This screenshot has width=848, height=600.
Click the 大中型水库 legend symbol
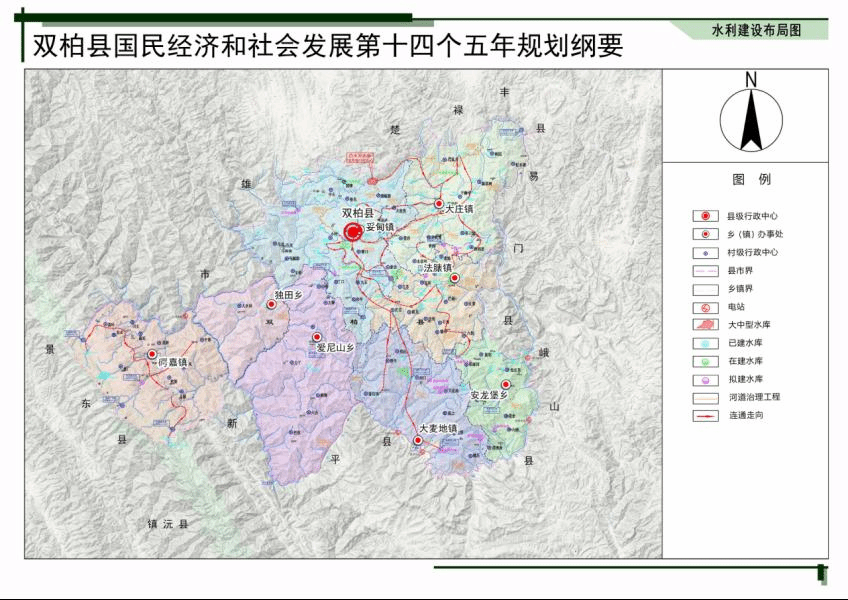(706, 325)
